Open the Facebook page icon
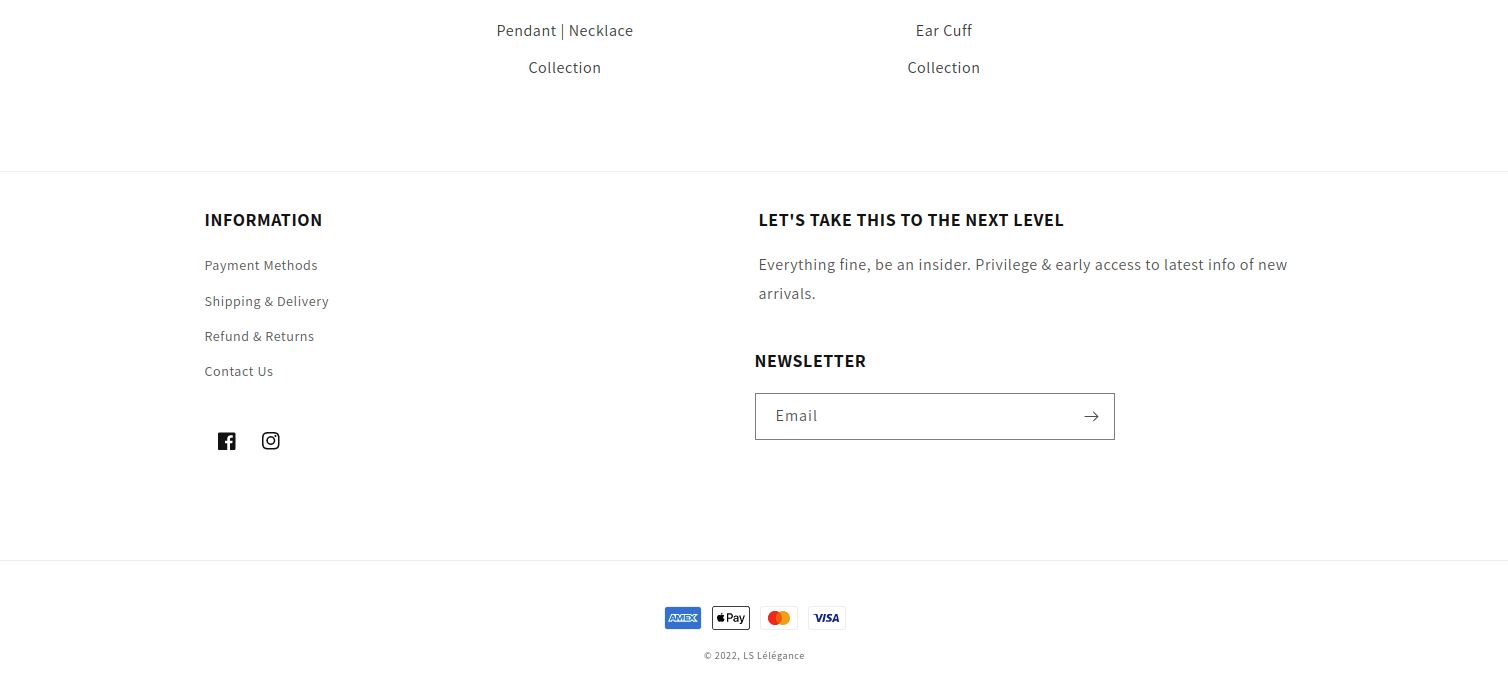The image size is (1508, 699). [x=227, y=441]
